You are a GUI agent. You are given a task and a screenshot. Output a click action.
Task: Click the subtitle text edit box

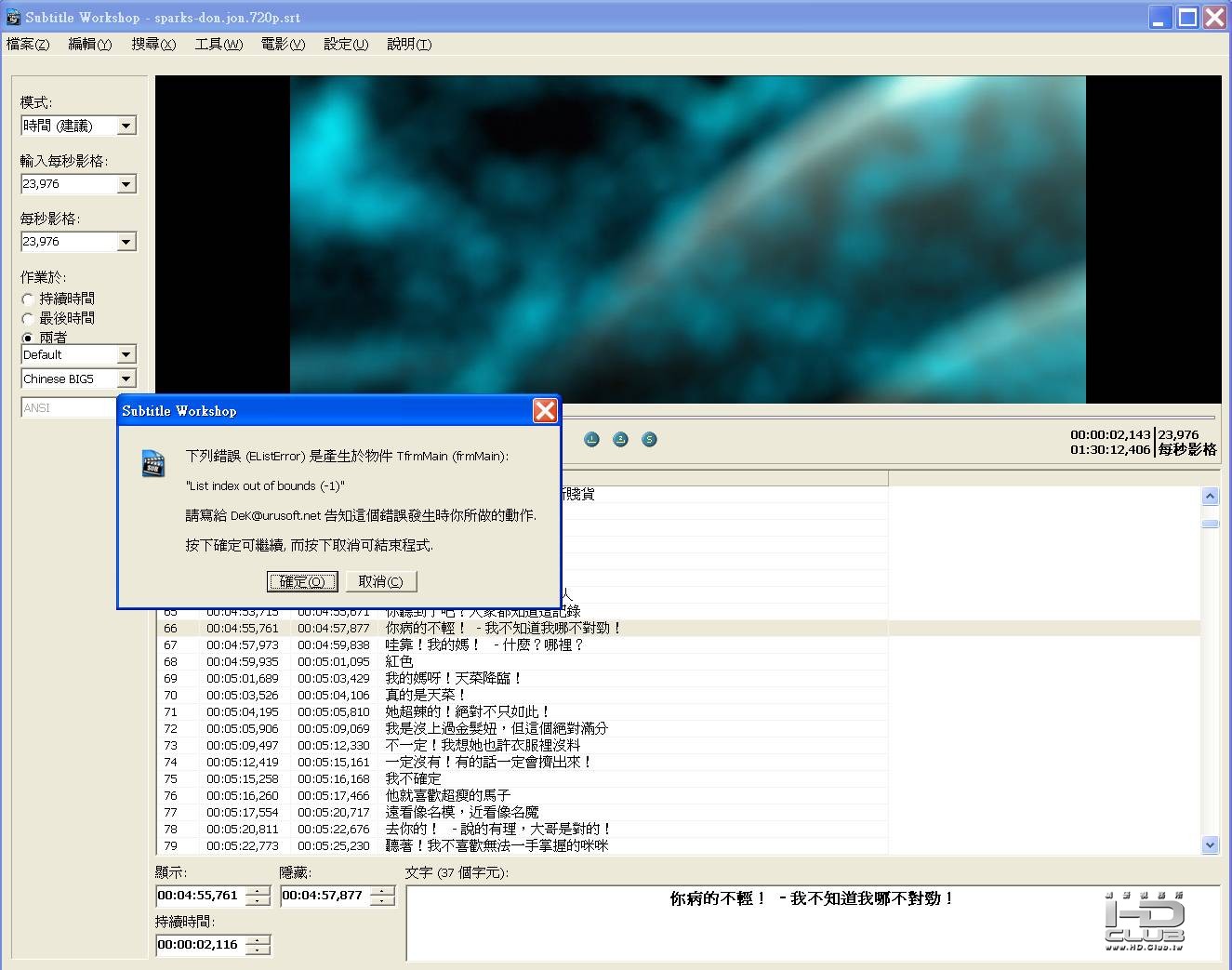click(x=813, y=923)
